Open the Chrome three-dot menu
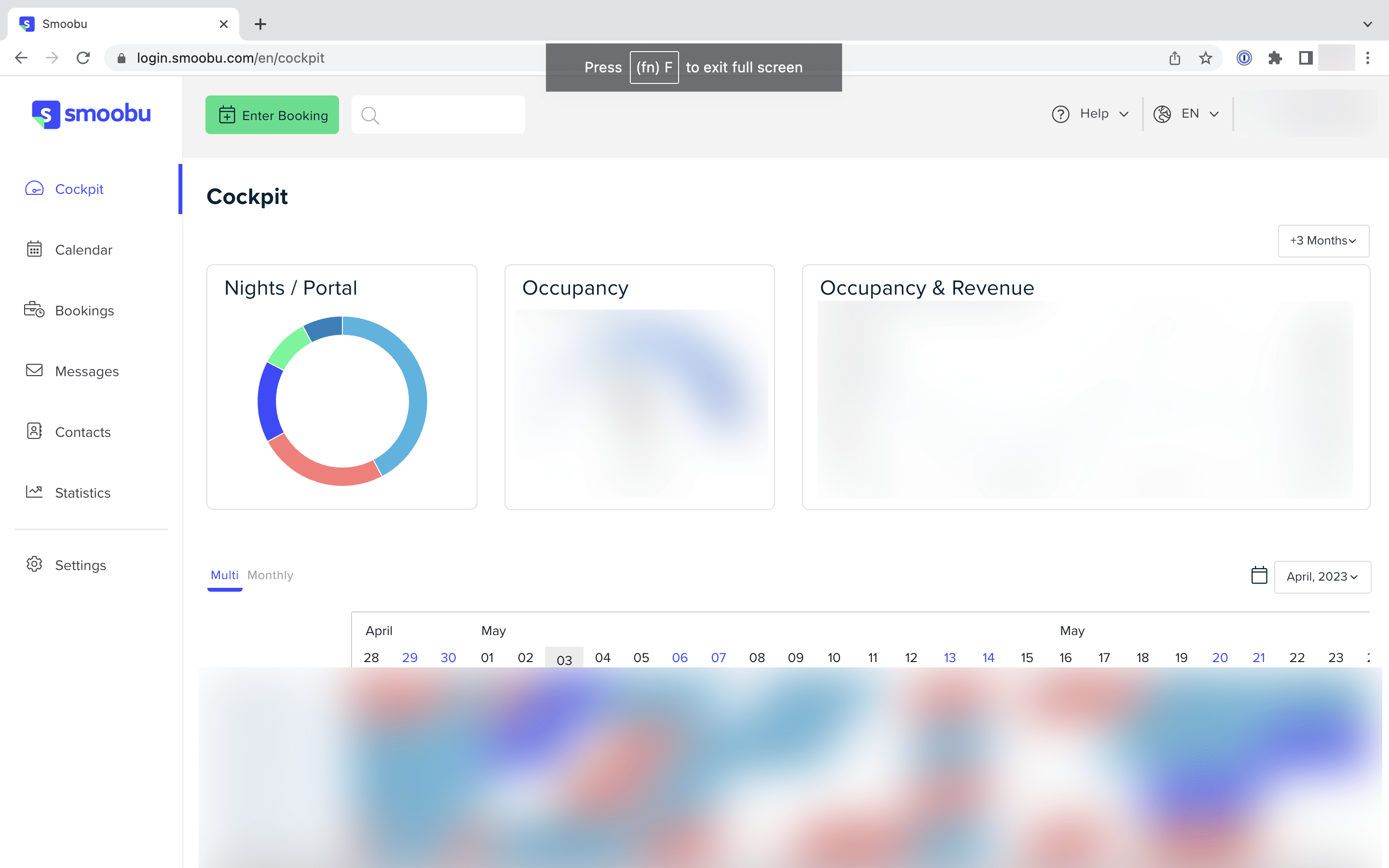 [x=1368, y=58]
